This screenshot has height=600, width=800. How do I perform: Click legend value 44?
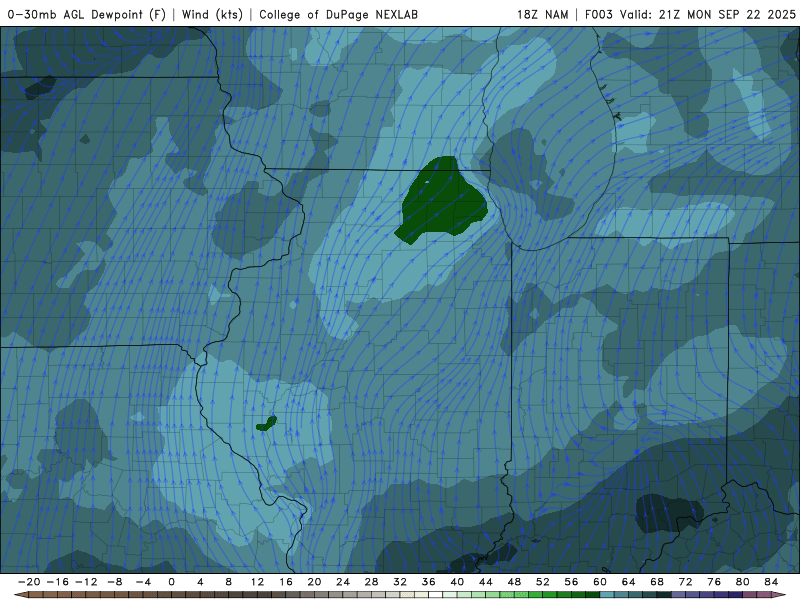tap(486, 582)
